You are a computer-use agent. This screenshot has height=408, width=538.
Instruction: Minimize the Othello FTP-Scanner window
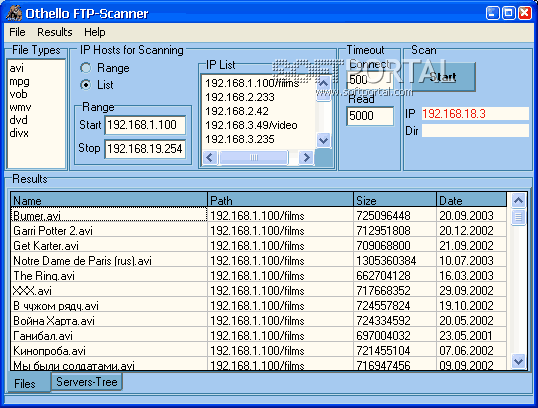(493, 13)
